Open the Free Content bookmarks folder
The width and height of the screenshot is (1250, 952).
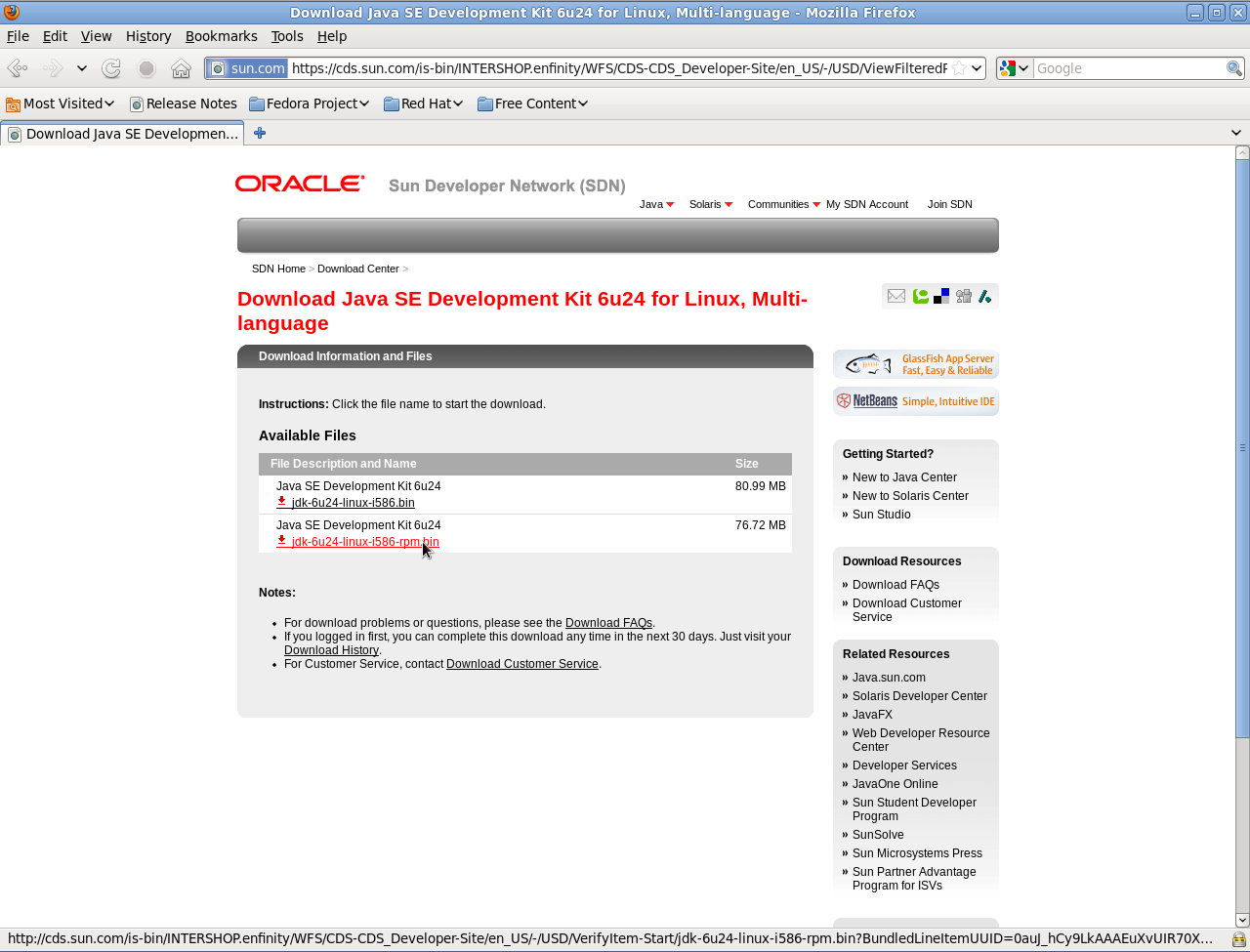click(x=532, y=103)
